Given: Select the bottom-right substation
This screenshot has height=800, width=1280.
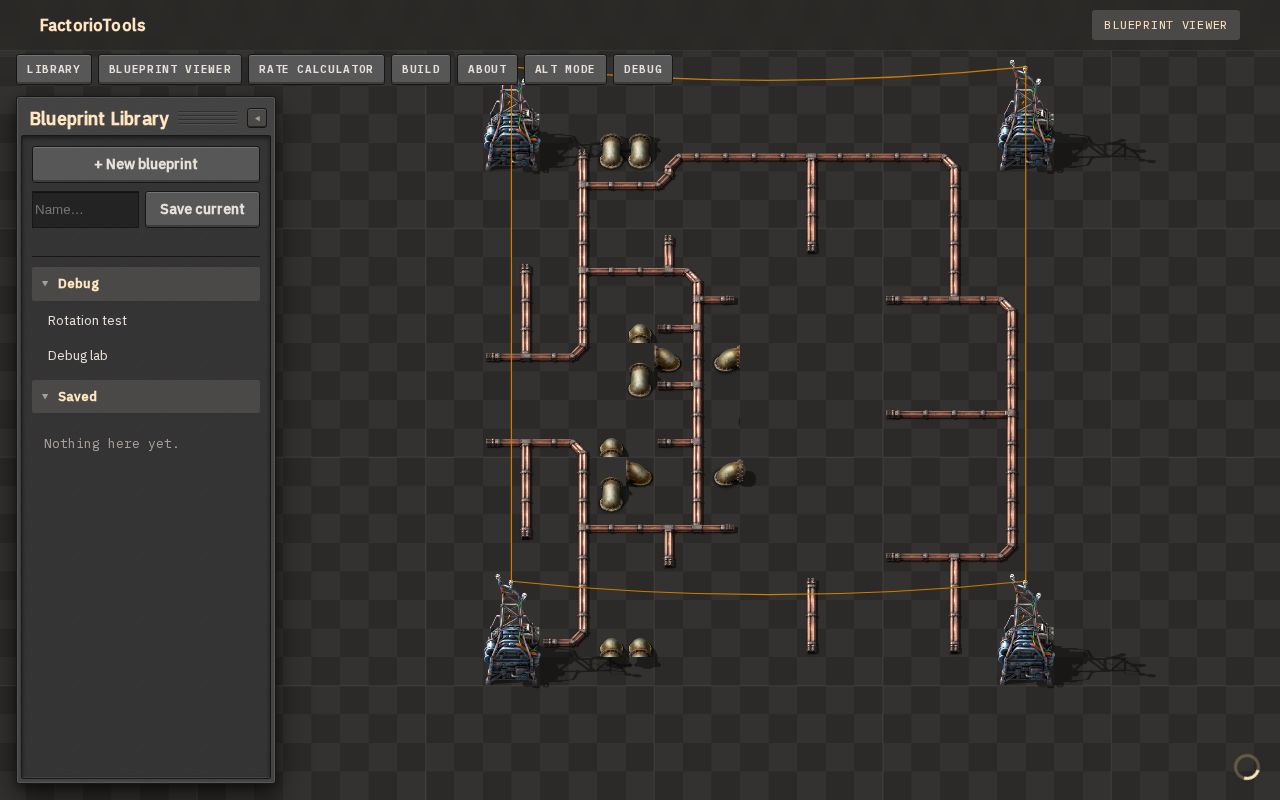Looking at the screenshot, I should pyautogui.click(x=1025, y=633).
